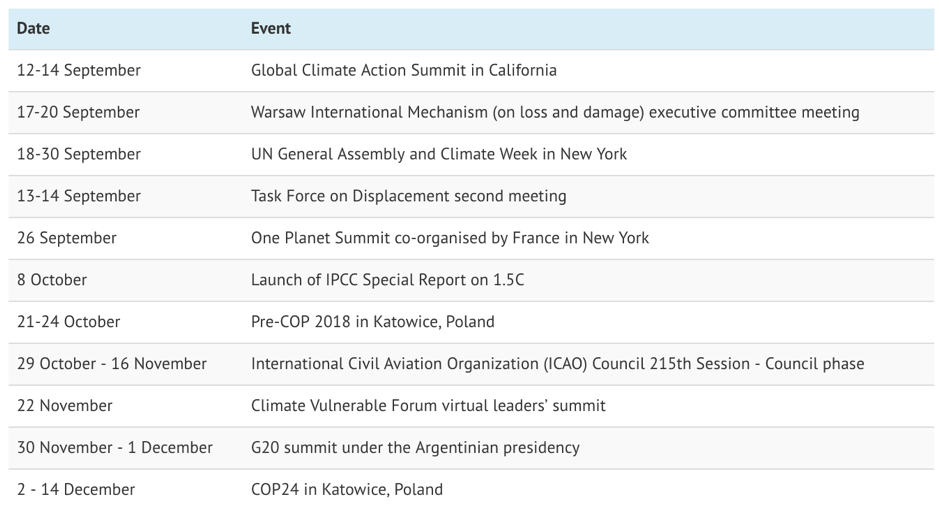Click Pre-COP 2018 in Katowice event
This screenshot has height=522, width=939.
pos(372,322)
